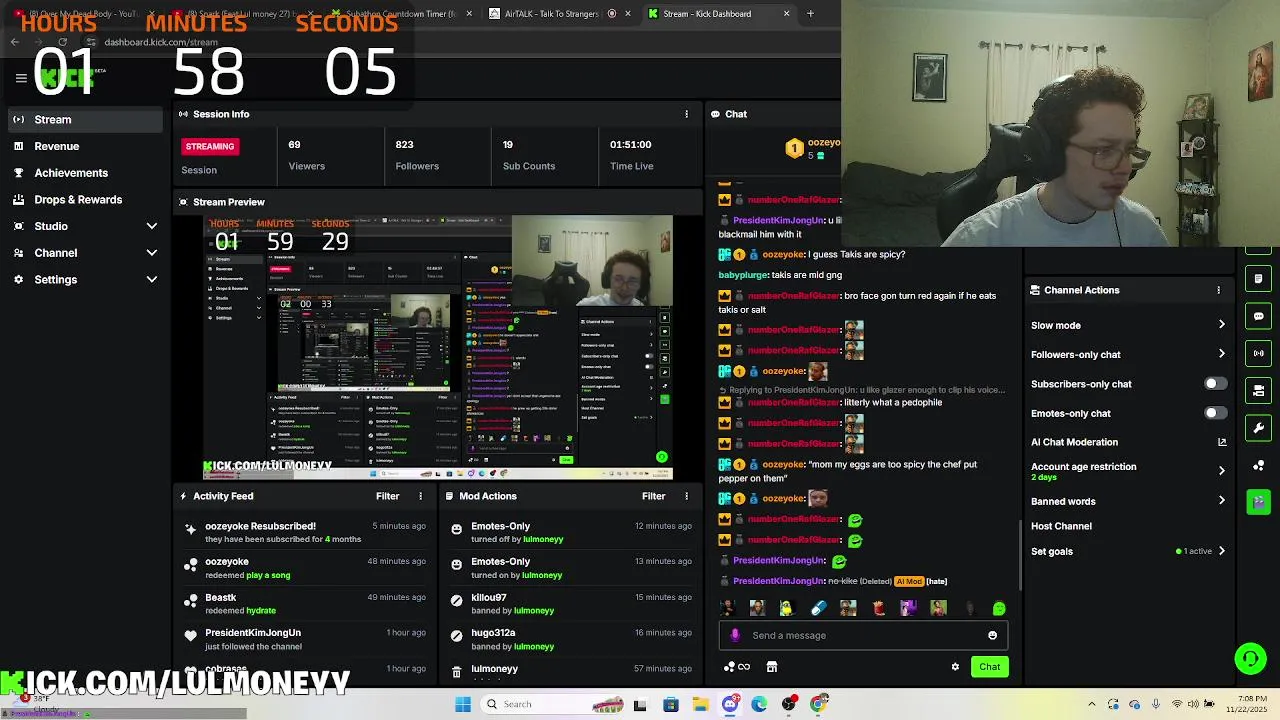Screen dimensions: 1280x720
Task: Click the green support headset button
Action: click(x=1250, y=658)
